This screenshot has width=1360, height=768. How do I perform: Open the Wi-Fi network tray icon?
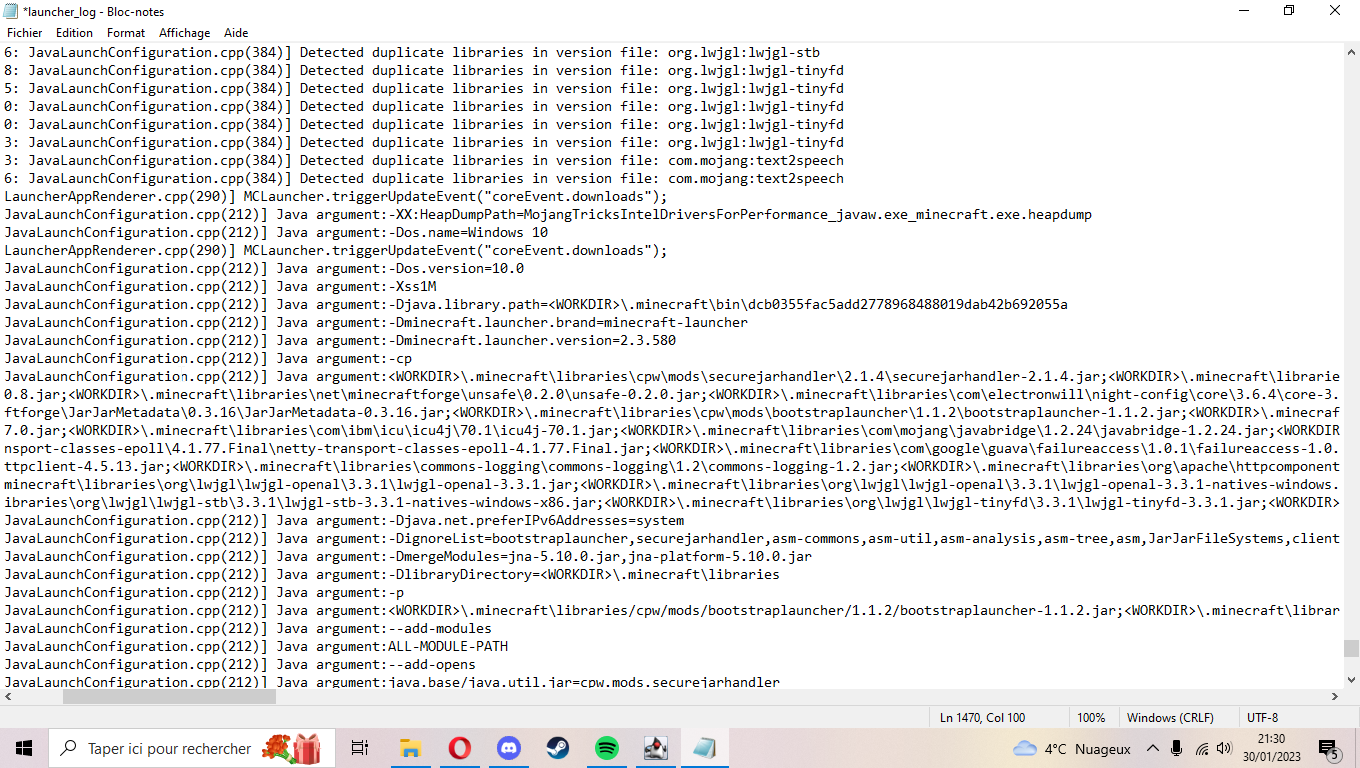point(1202,748)
